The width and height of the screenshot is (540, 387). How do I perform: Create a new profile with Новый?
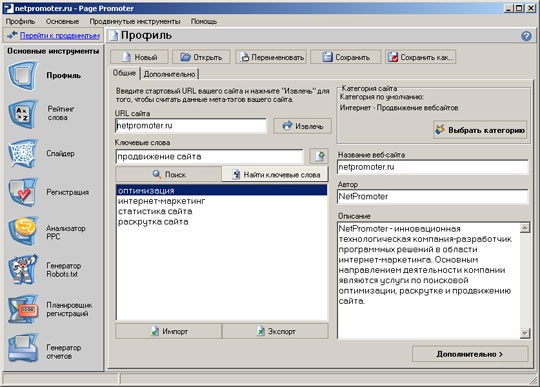tap(139, 57)
